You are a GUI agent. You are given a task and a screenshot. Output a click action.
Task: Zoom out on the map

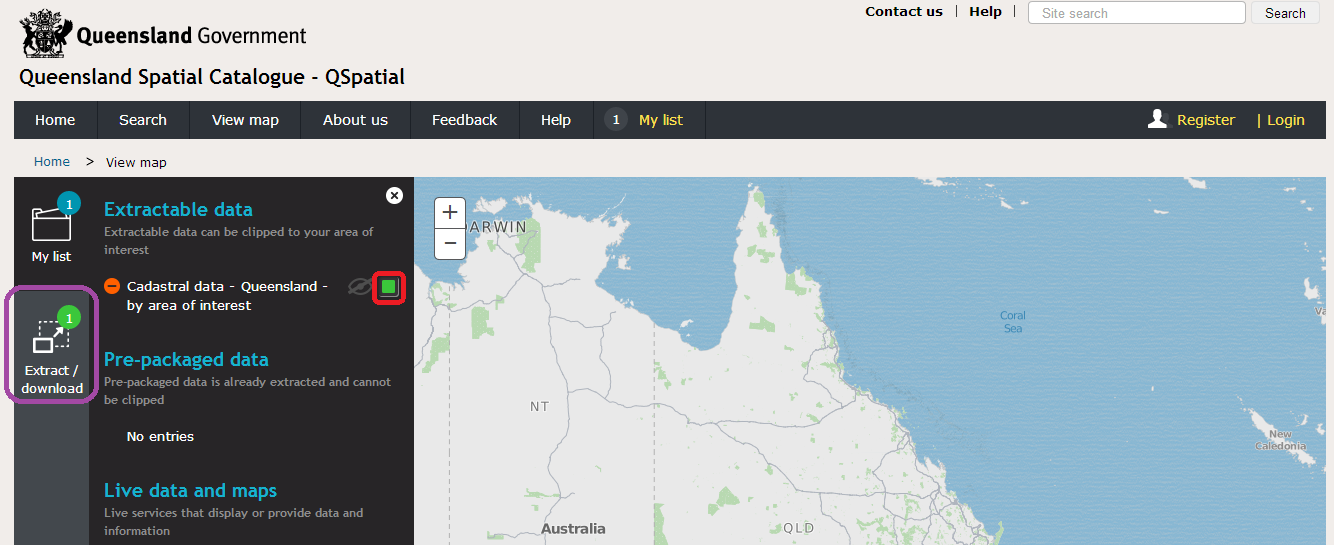(450, 243)
